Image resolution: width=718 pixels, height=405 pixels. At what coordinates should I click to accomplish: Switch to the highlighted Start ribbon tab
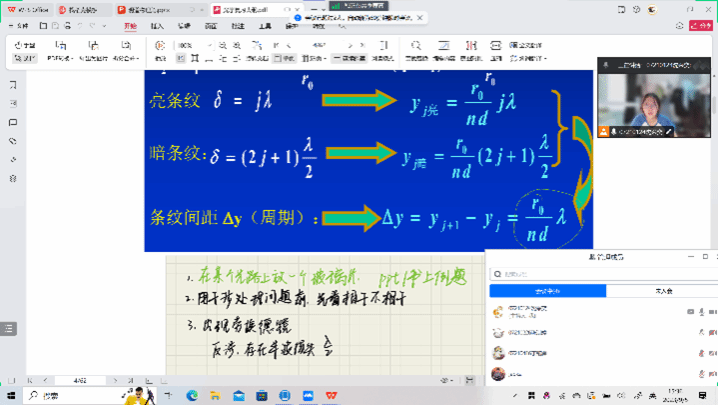(129, 26)
